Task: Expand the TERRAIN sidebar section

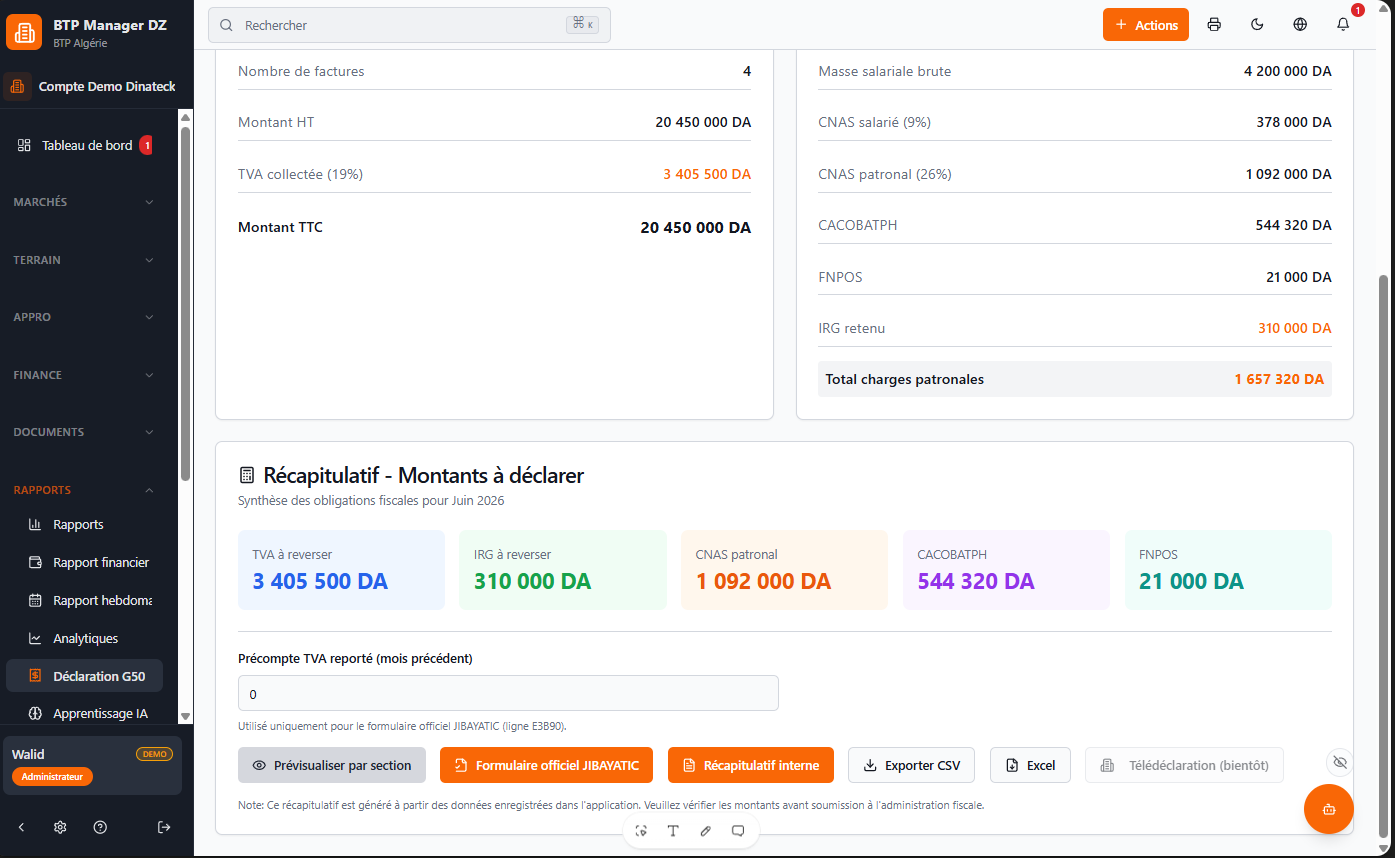Action: click(84, 260)
